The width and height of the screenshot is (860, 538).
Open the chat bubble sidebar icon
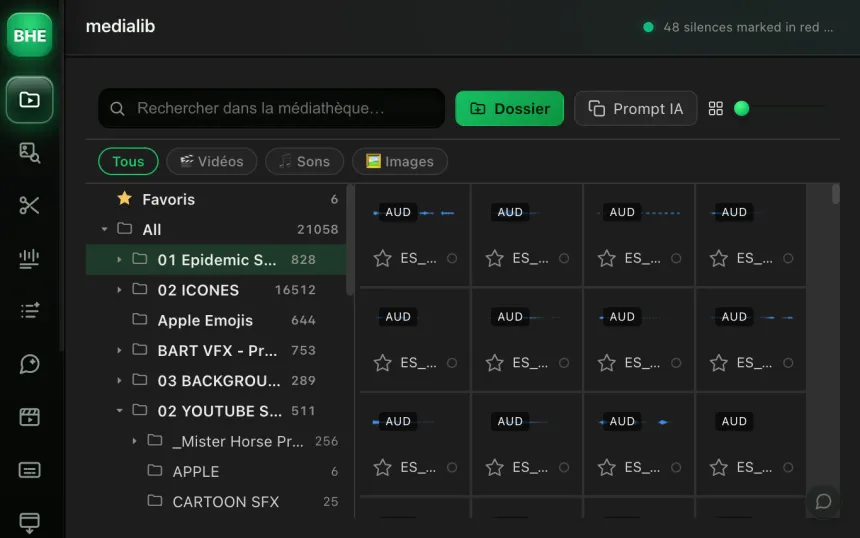click(x=29, y=364)
